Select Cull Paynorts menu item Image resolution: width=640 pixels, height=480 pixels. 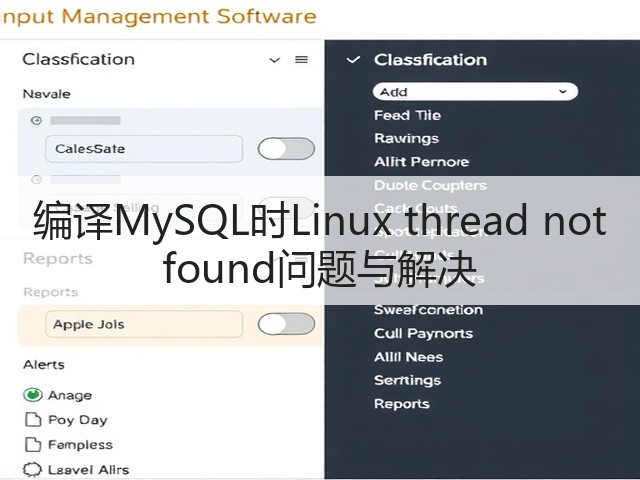click(423, 333)
